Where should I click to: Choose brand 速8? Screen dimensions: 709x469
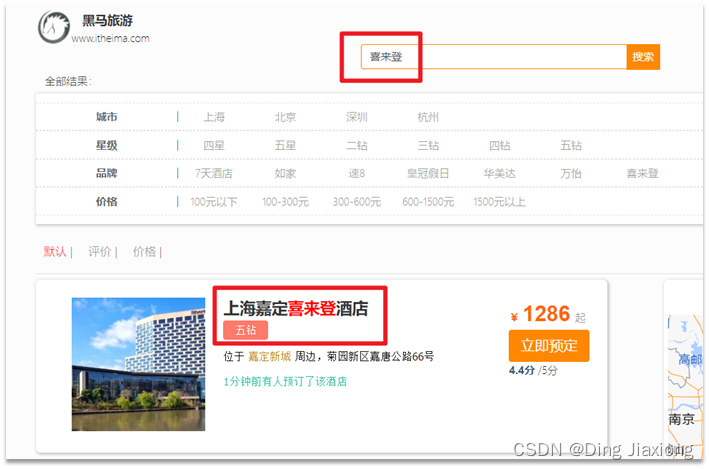(357, 173)
